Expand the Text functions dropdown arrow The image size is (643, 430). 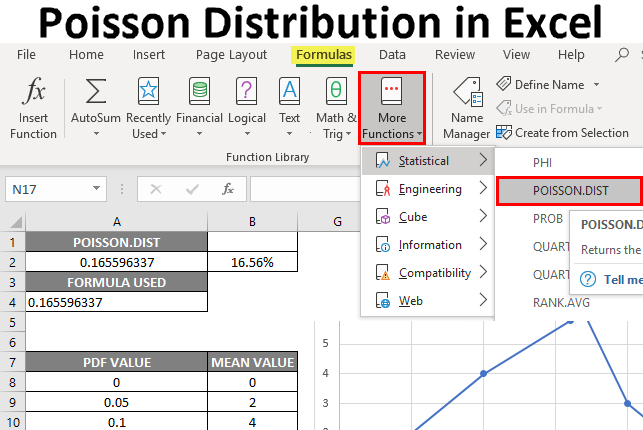coord(290,134)
